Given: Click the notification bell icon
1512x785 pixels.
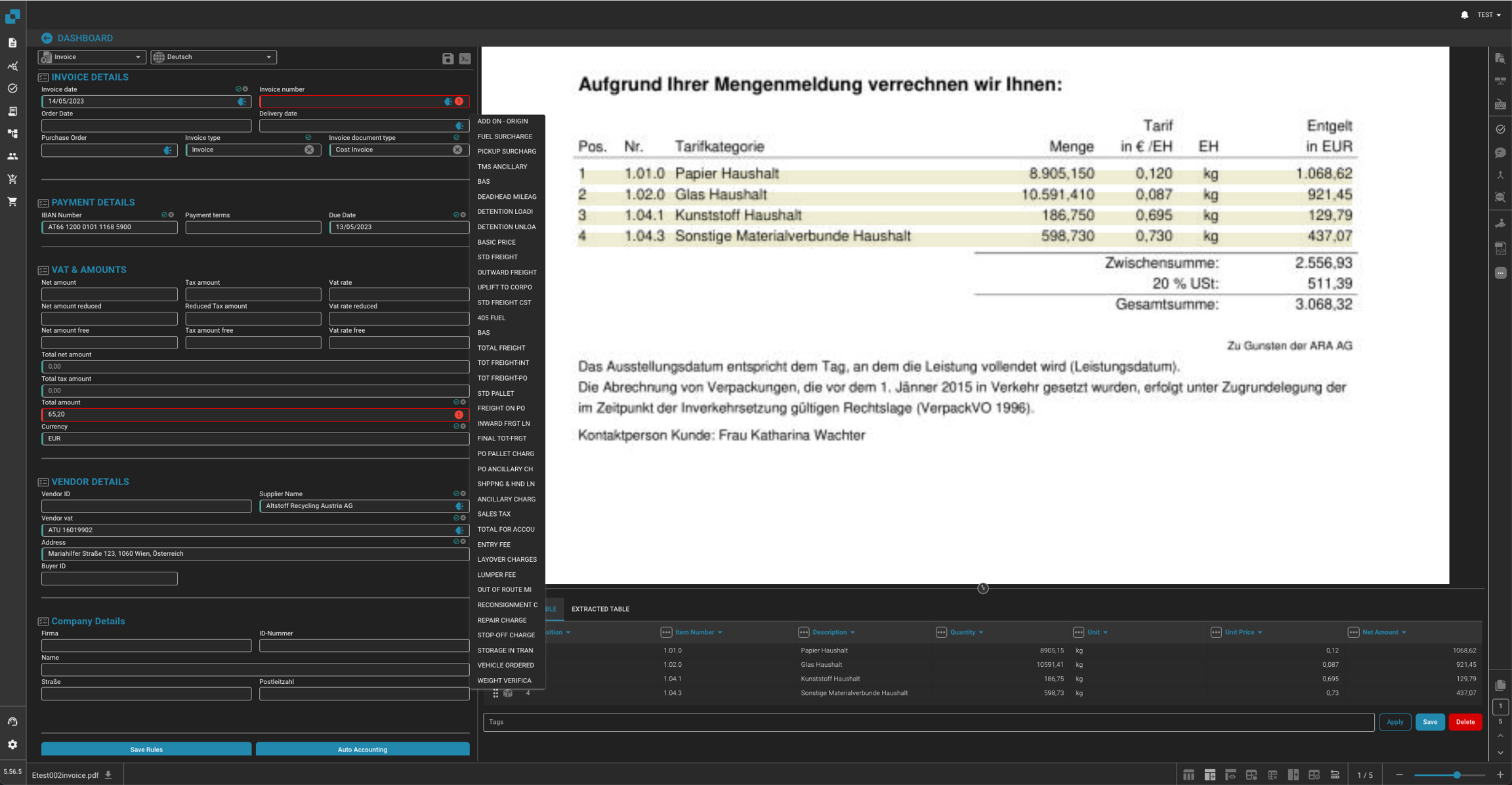Looking at the screenshot, I should tap(1464, 15).
